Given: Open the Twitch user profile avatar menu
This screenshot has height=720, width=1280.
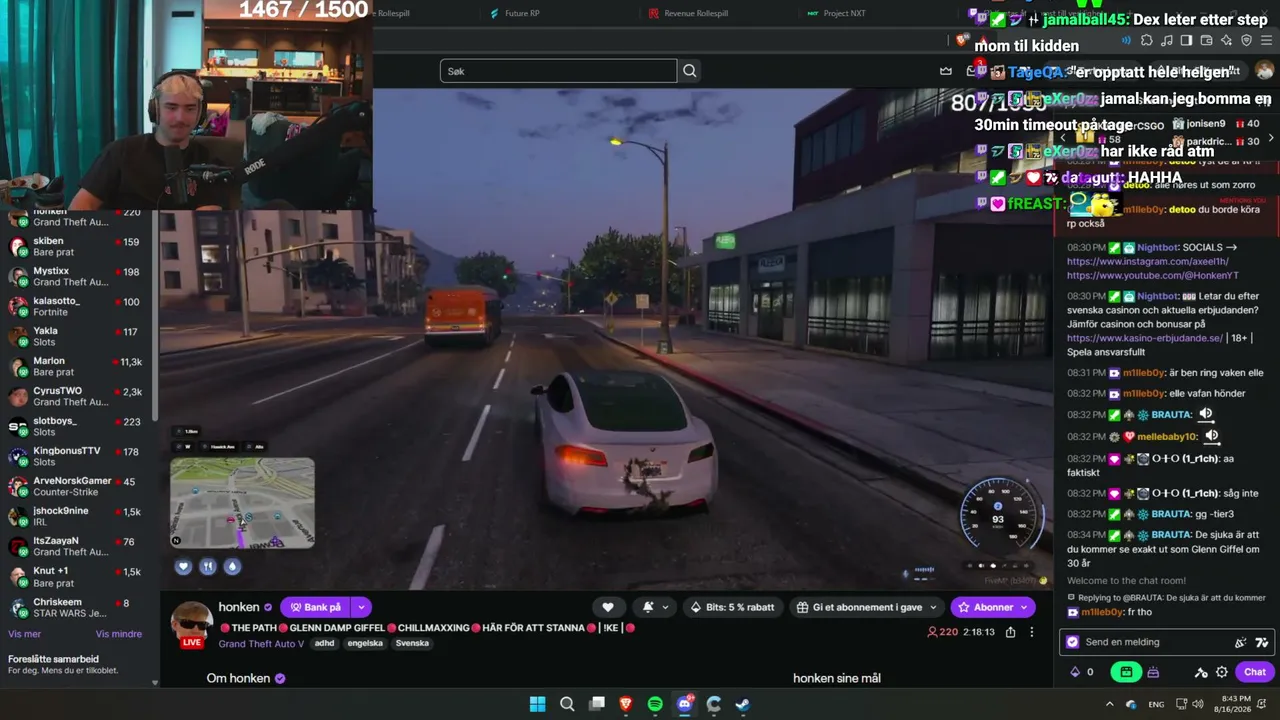Looking at the screenshot, I should [1265, 70].
